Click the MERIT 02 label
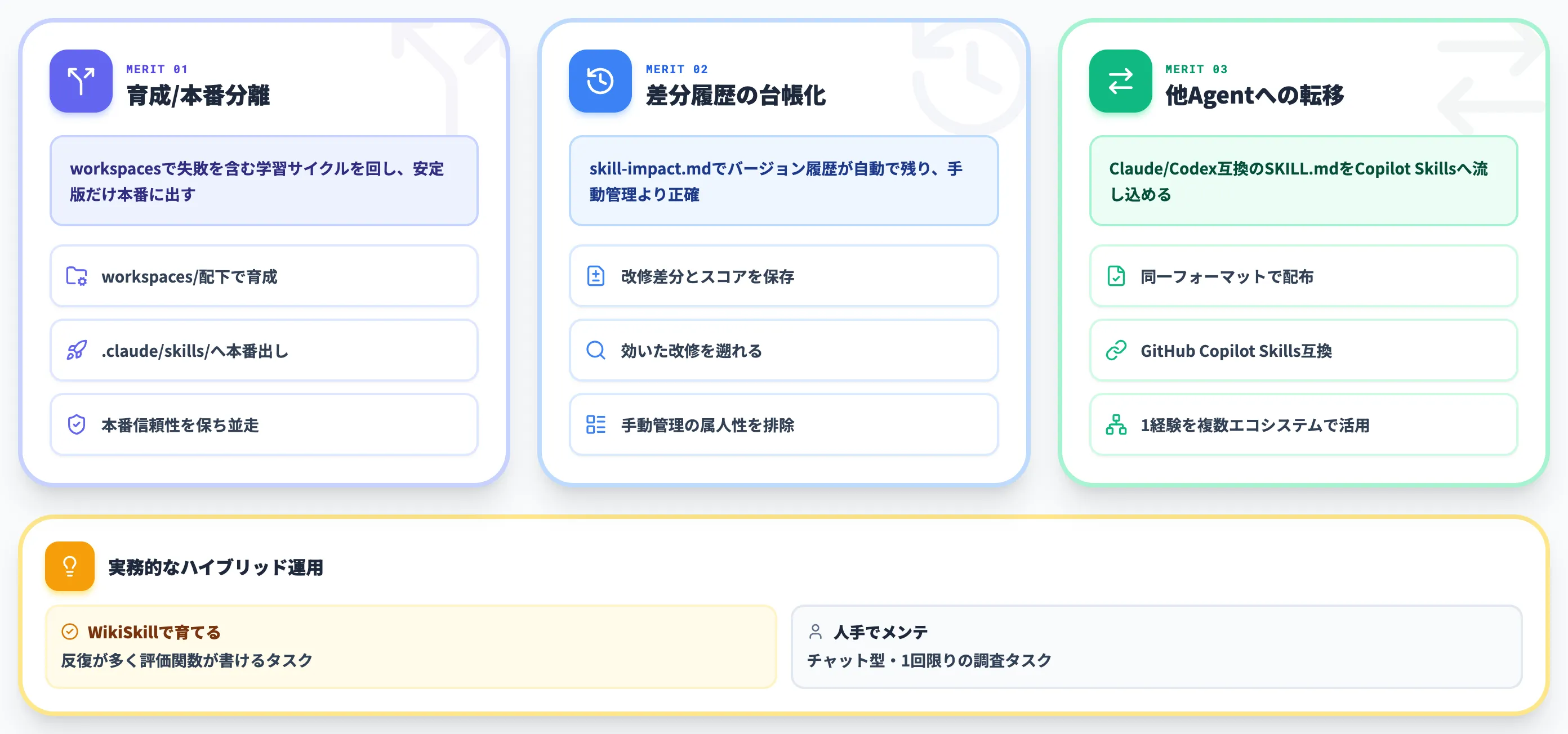The height and width of the screenshot is (734, 1568). [677, 69]
